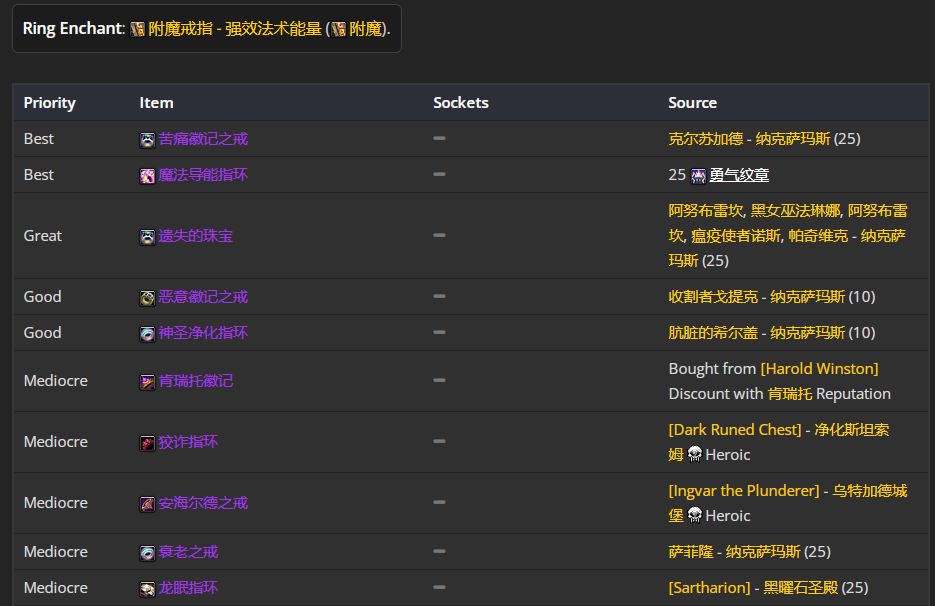Open the Sartharion boss source link
935x606 pixels.
point(709,588)
